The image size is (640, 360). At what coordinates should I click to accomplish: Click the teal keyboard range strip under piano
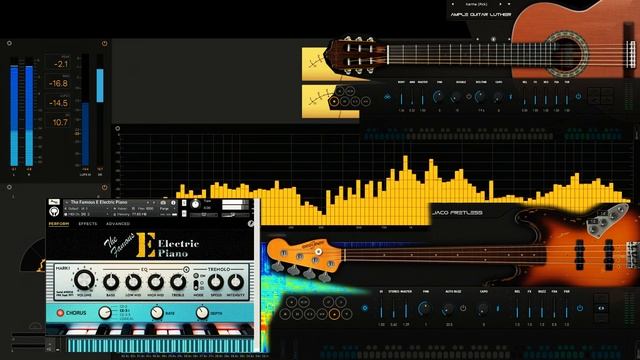(x=160, y=345)
